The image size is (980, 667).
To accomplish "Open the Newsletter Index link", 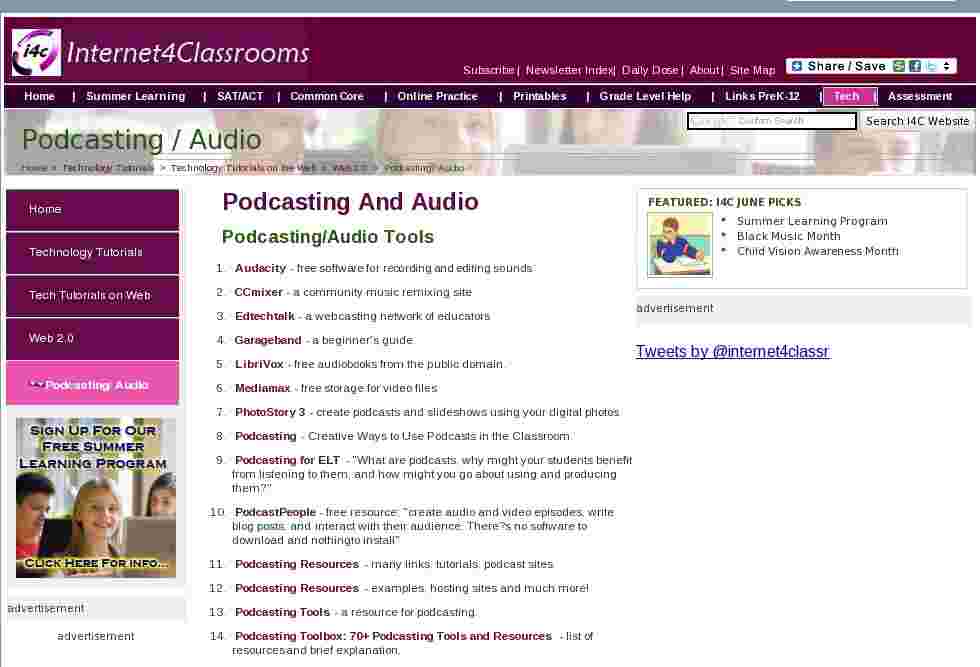I will (x=569, y=70).
